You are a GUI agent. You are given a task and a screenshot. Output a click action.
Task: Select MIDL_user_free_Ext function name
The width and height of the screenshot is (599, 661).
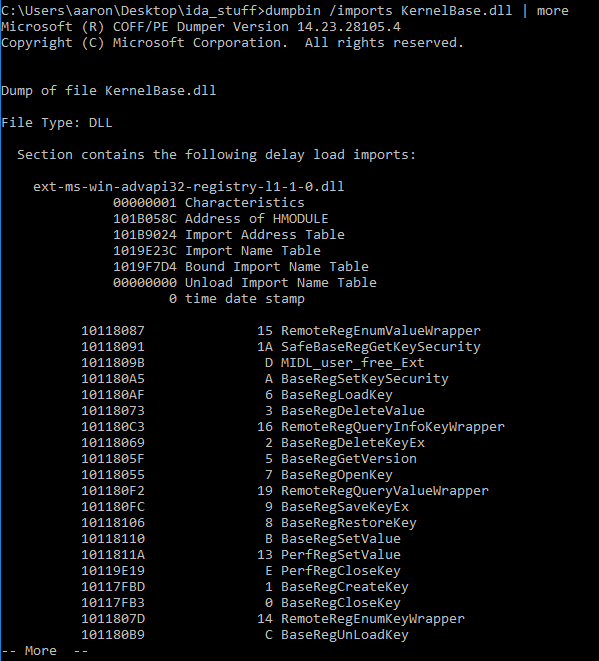click(352, 363)
